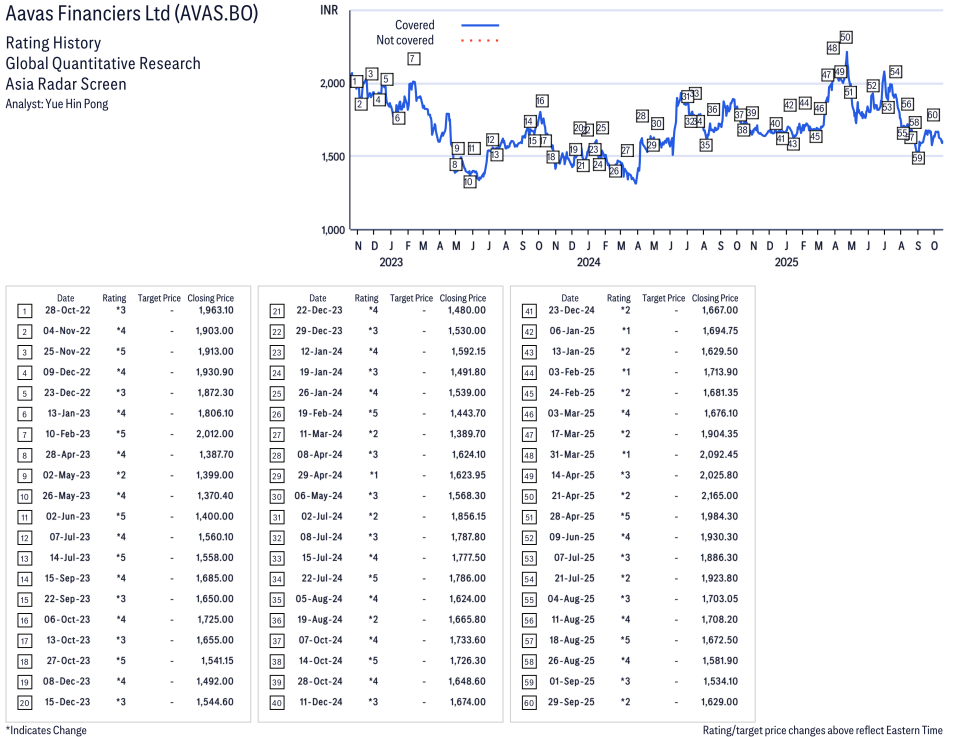Click the analyst name Yue Hin Pong
Viewport: 954px width, 737px height.
click(x=76, y=103)
